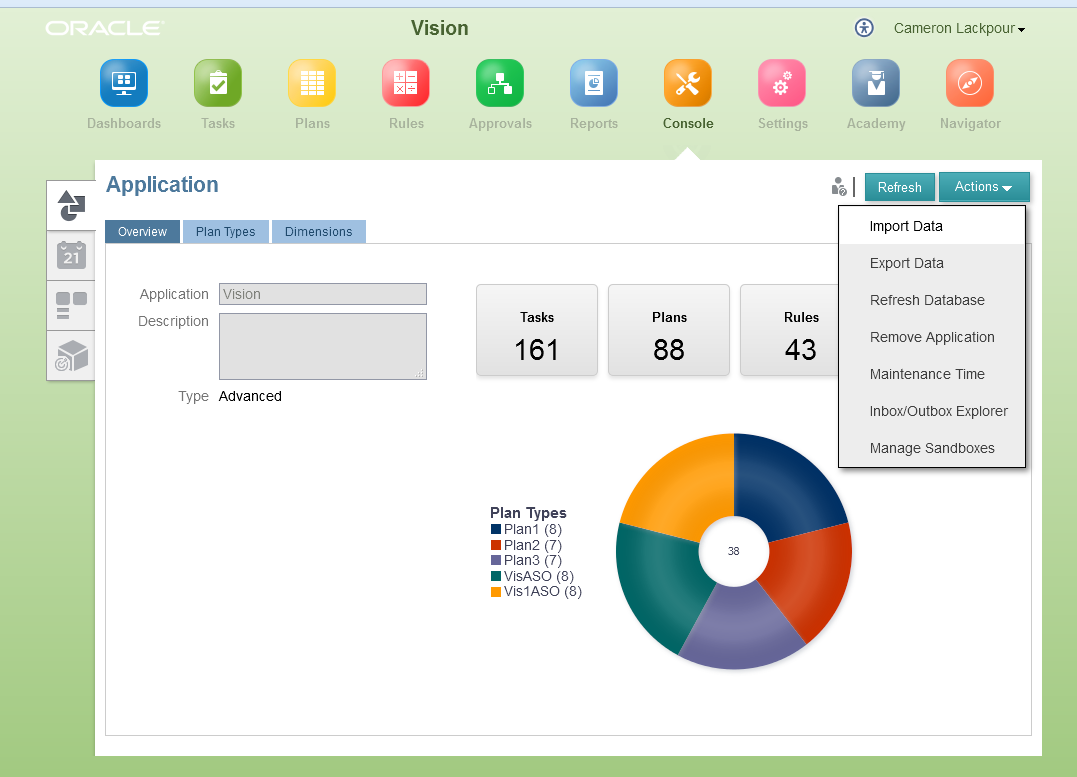Open the Rules calculator icon

pyautogui.click(x=406, y=83)
